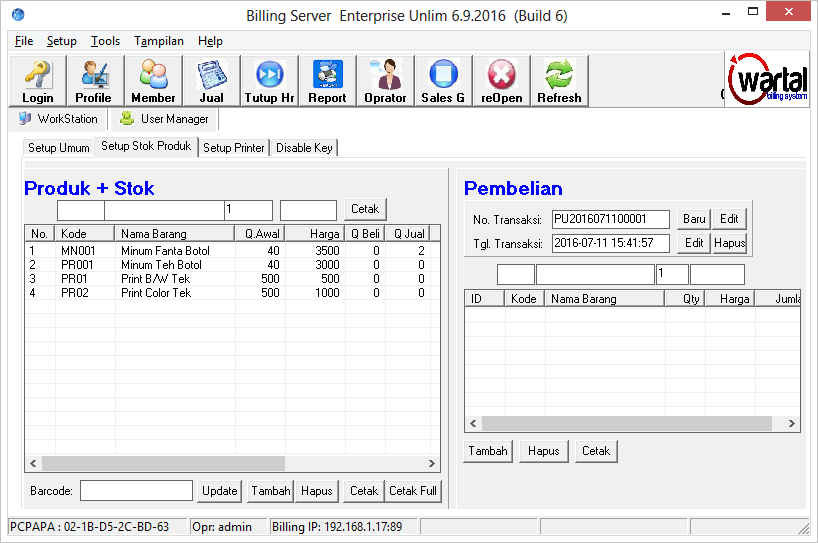The image size is (818, 543).
Task: Click the Refresh toolbar icon
Action: [x=559, y=80]
